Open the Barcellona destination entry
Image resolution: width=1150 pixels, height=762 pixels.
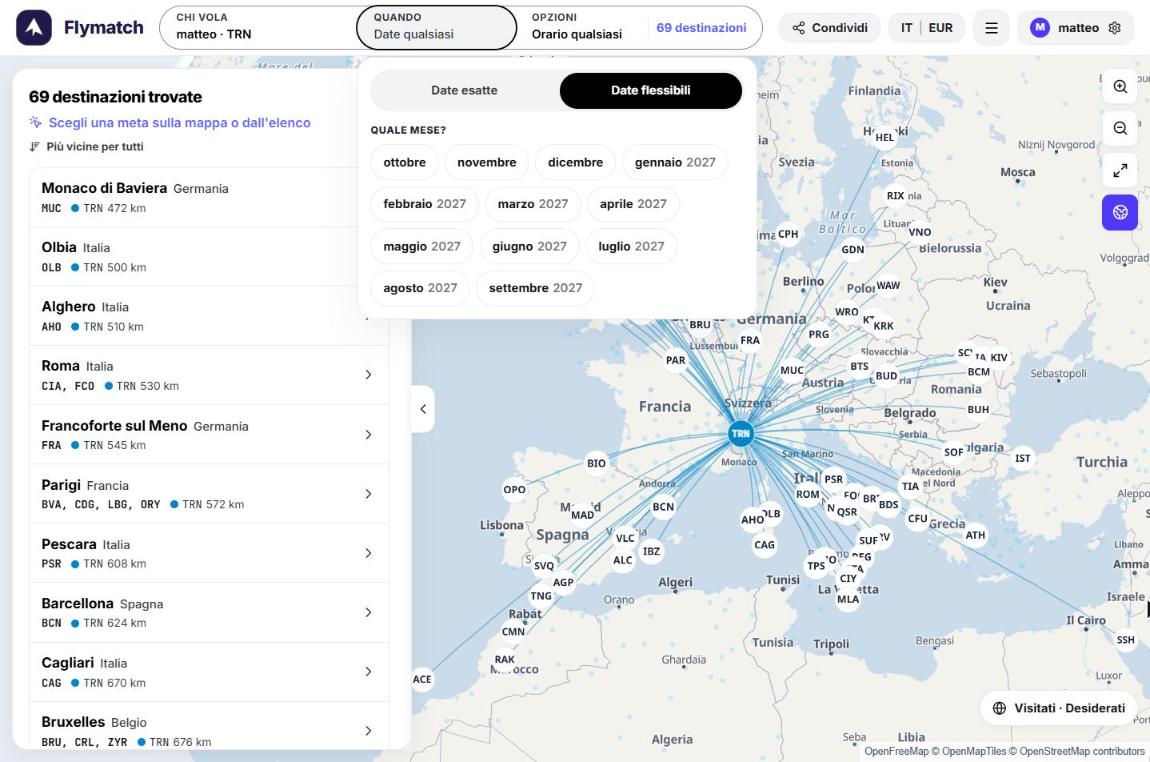coord(209,612)
